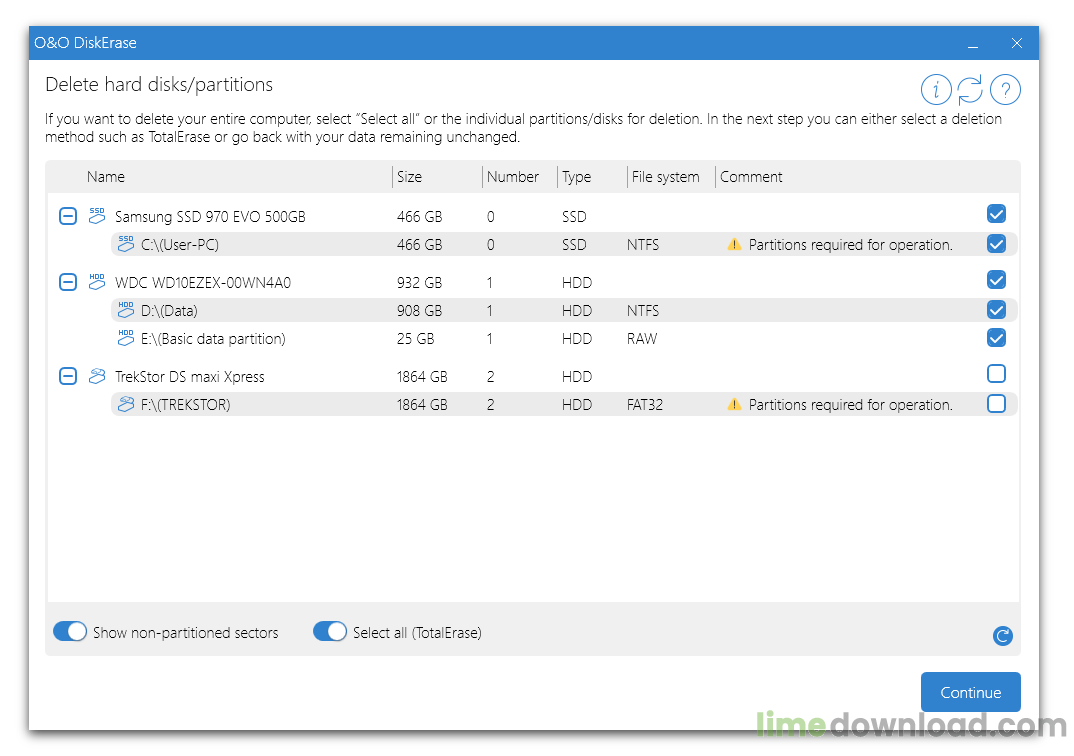The width and height of the screenshot is (1074, 756).
Task: Click the Select all (TotalErase) label
Action: pyautogui.click(x=417, y=633)
